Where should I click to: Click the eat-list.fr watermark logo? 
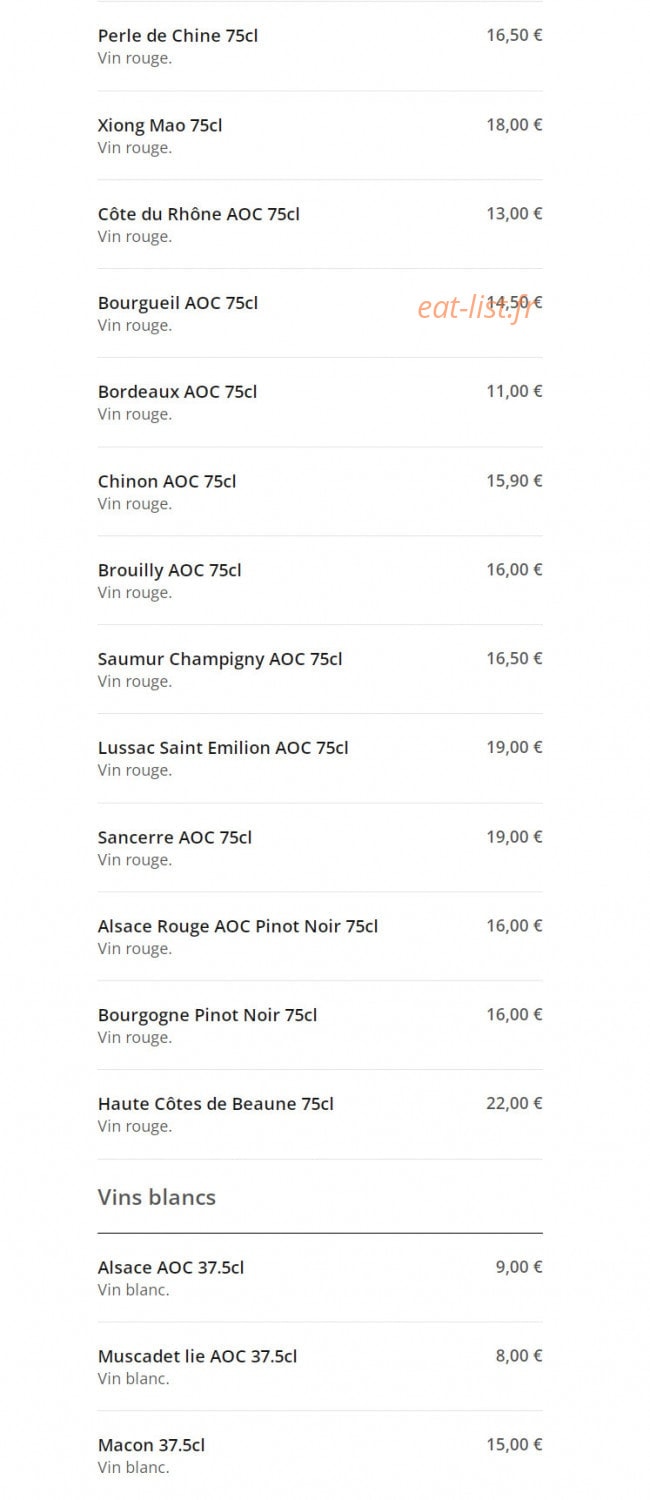[474, 309]
